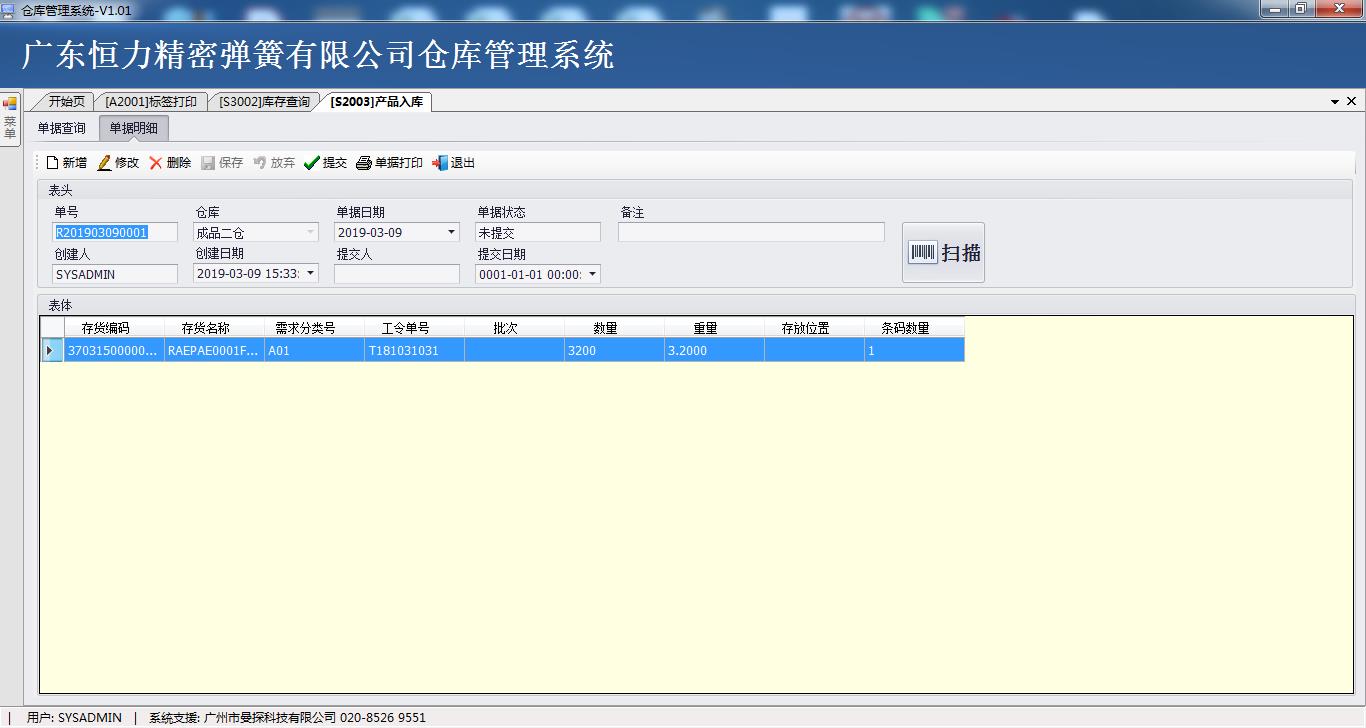Click the 提交人 input field
The width and height of the screenshot is (1366, 728).
pyautogui.click(x=397, y=273)
